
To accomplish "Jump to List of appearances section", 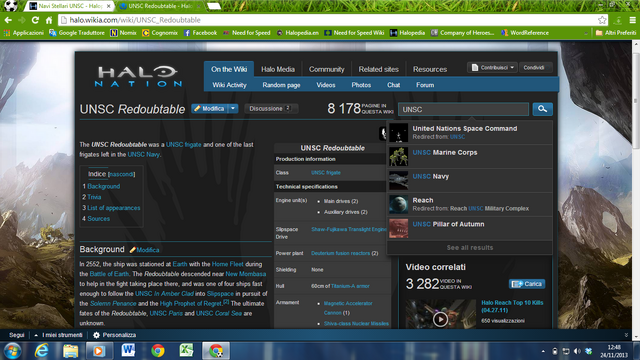I will 113,208.
